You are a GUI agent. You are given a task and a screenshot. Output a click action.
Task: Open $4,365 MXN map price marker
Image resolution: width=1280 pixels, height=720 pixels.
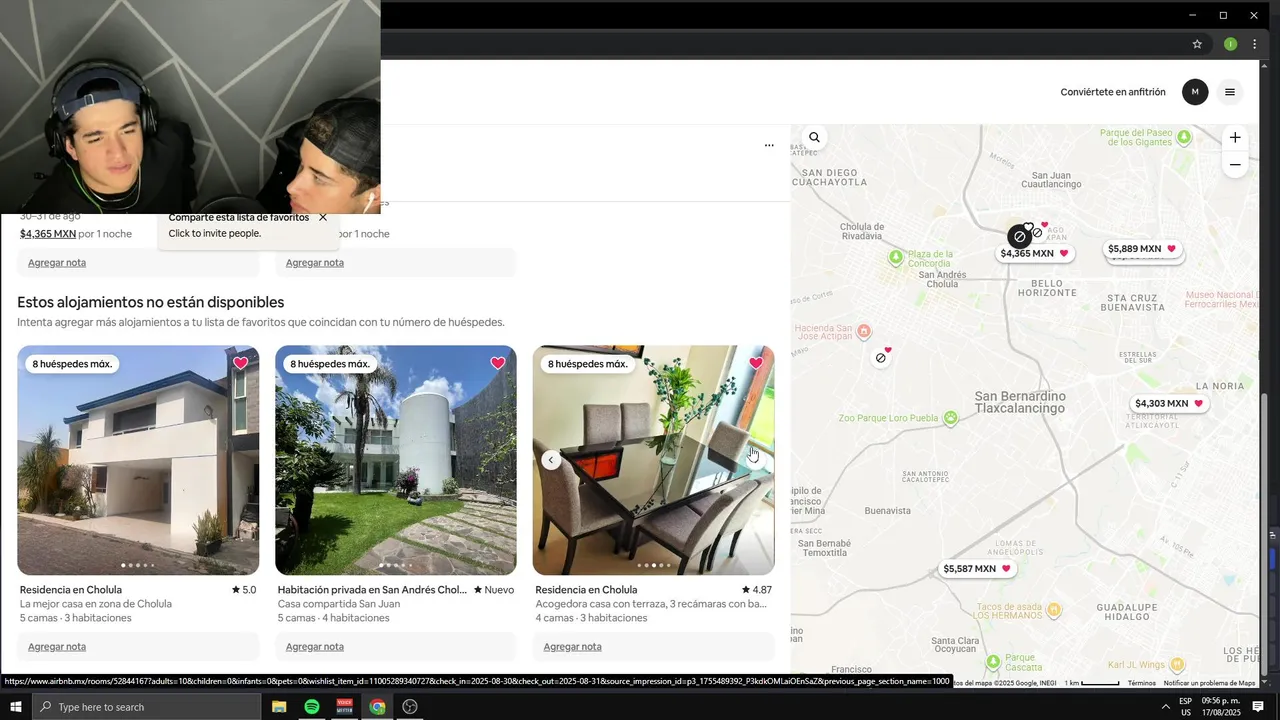[1036, 254]
